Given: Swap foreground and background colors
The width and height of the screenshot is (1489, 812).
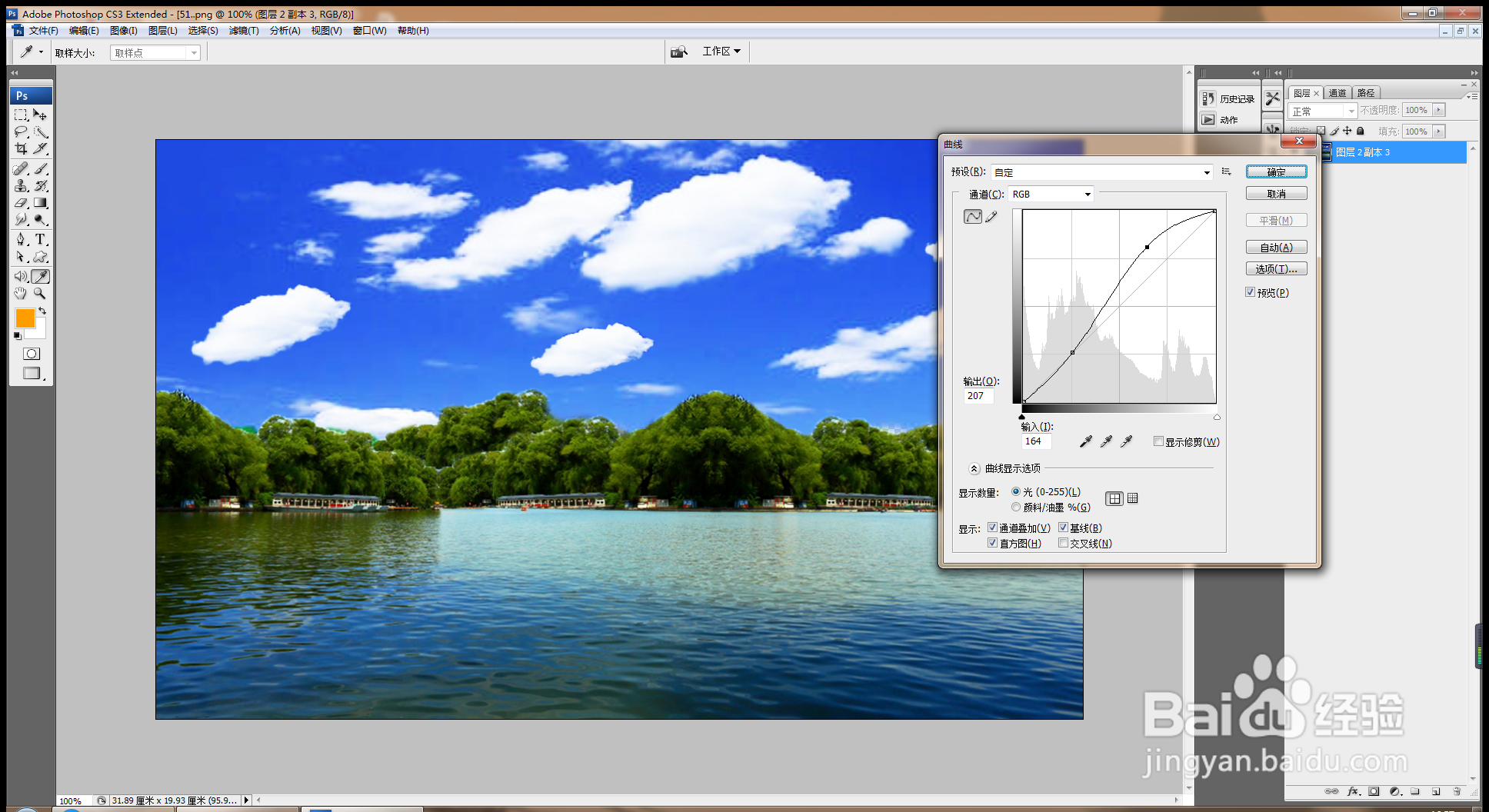Looking at the screenshot, I should [43, 311].
